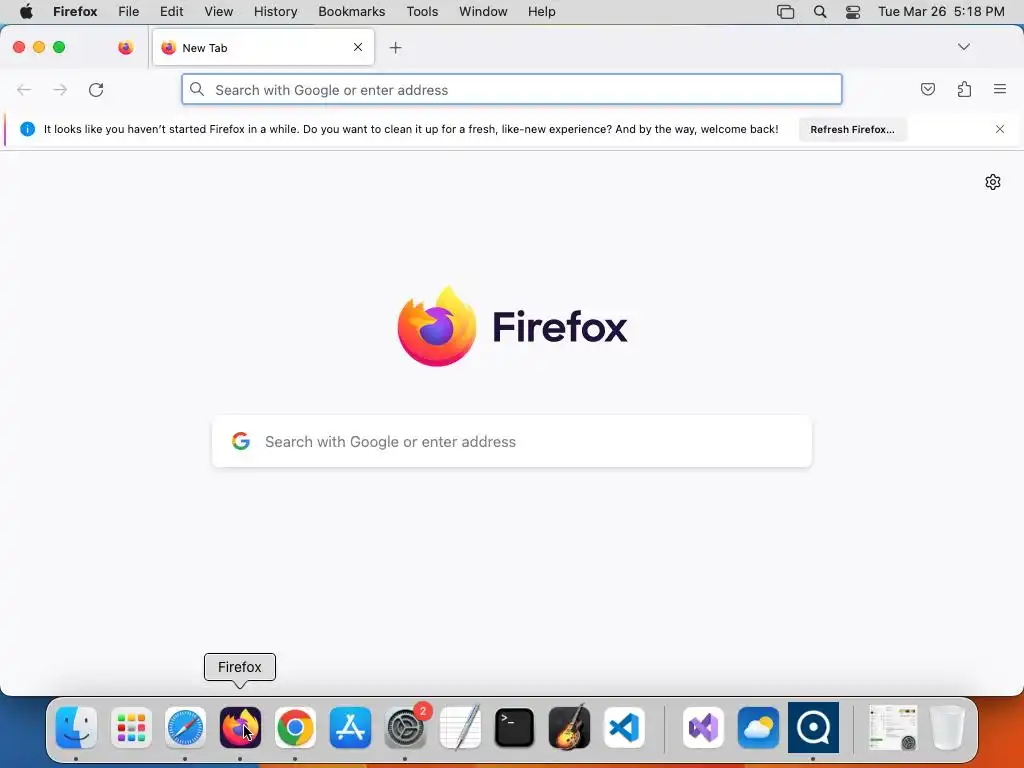Open TextEdit from the Dock
Viewport: 1024px width, 768px height.
point(460,728)
